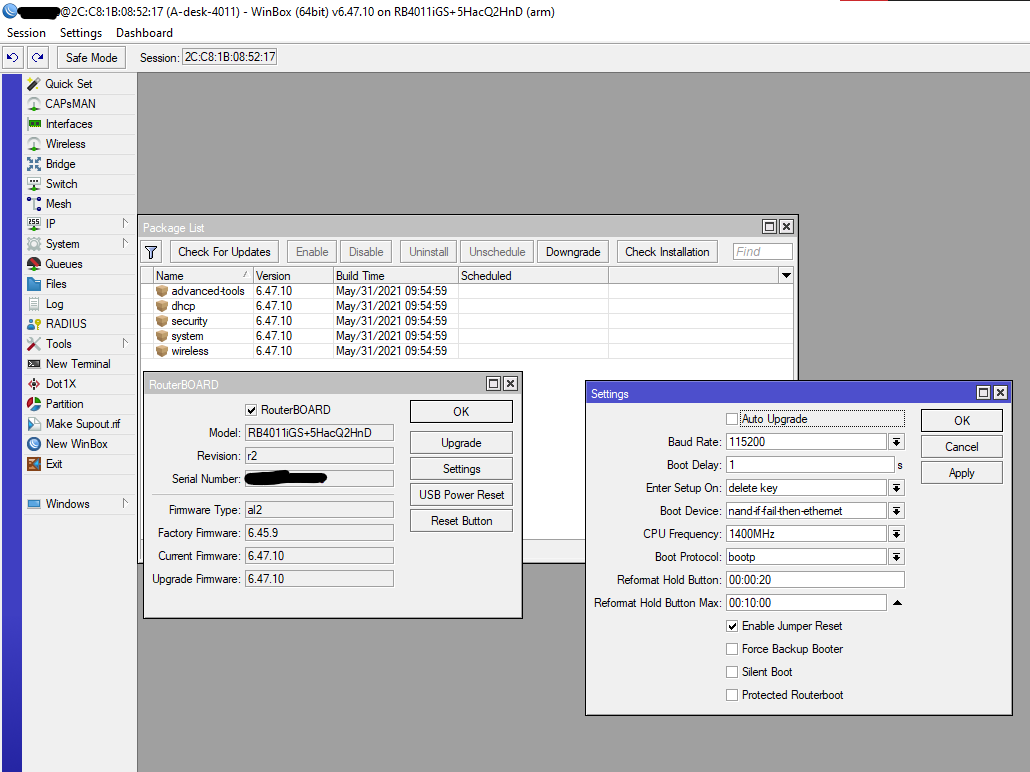The height and width of the screenshot is (772, 1030).
Task: Expand System submenu in sidebar
Action: [x=79, y=244]
